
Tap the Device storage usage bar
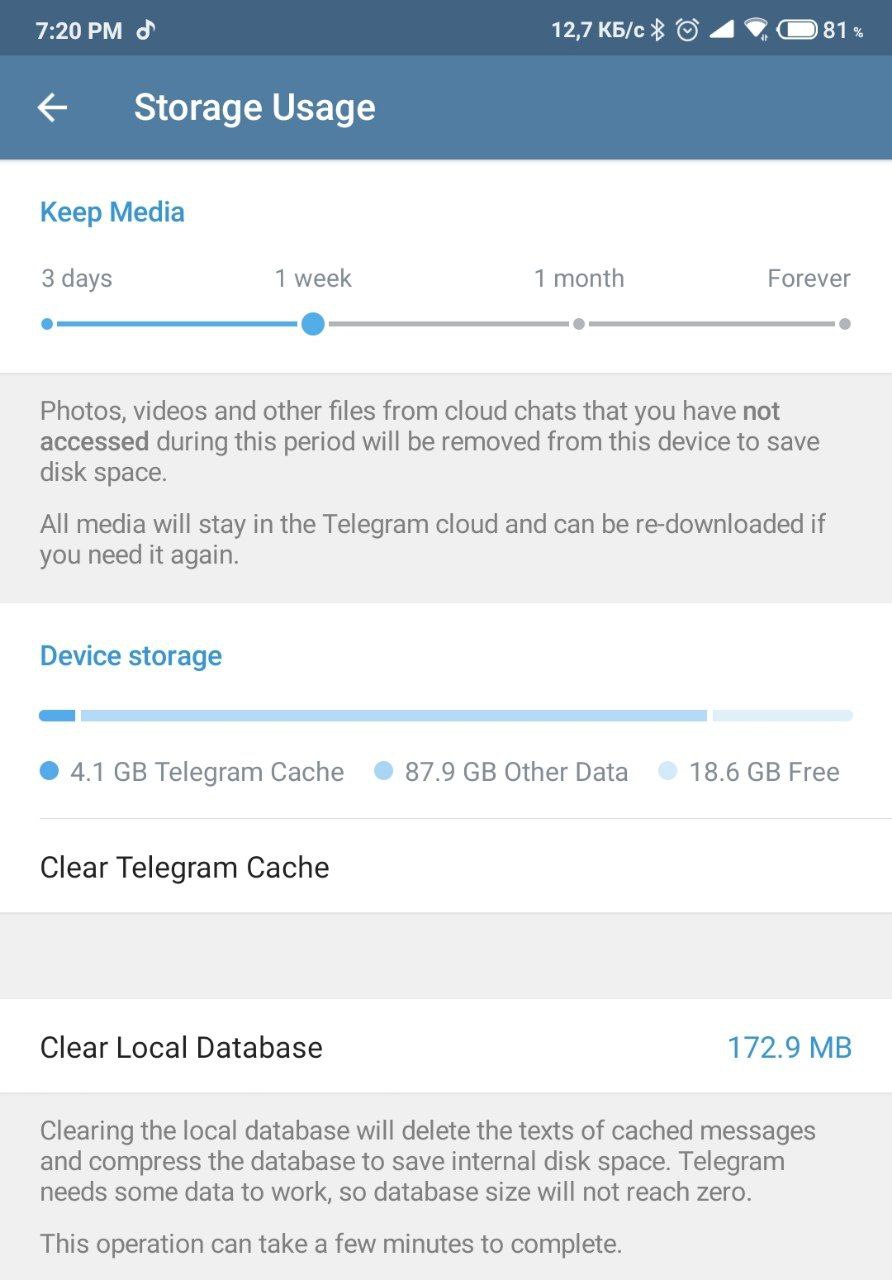(445, 715)
